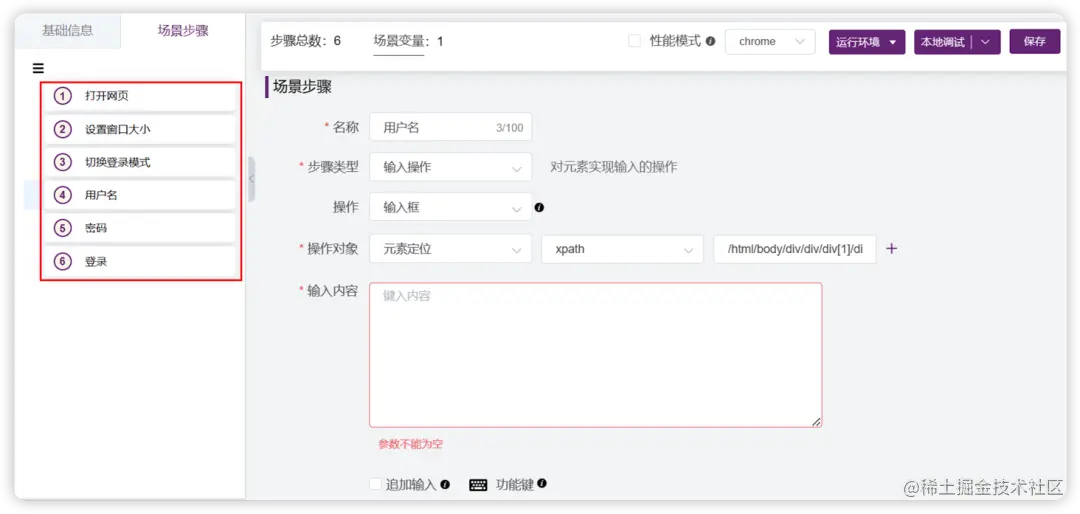The height and width of the screenshot is (514, 1080).
Task: Click the 步骤总数：6 label
Action: coord(305,41)
